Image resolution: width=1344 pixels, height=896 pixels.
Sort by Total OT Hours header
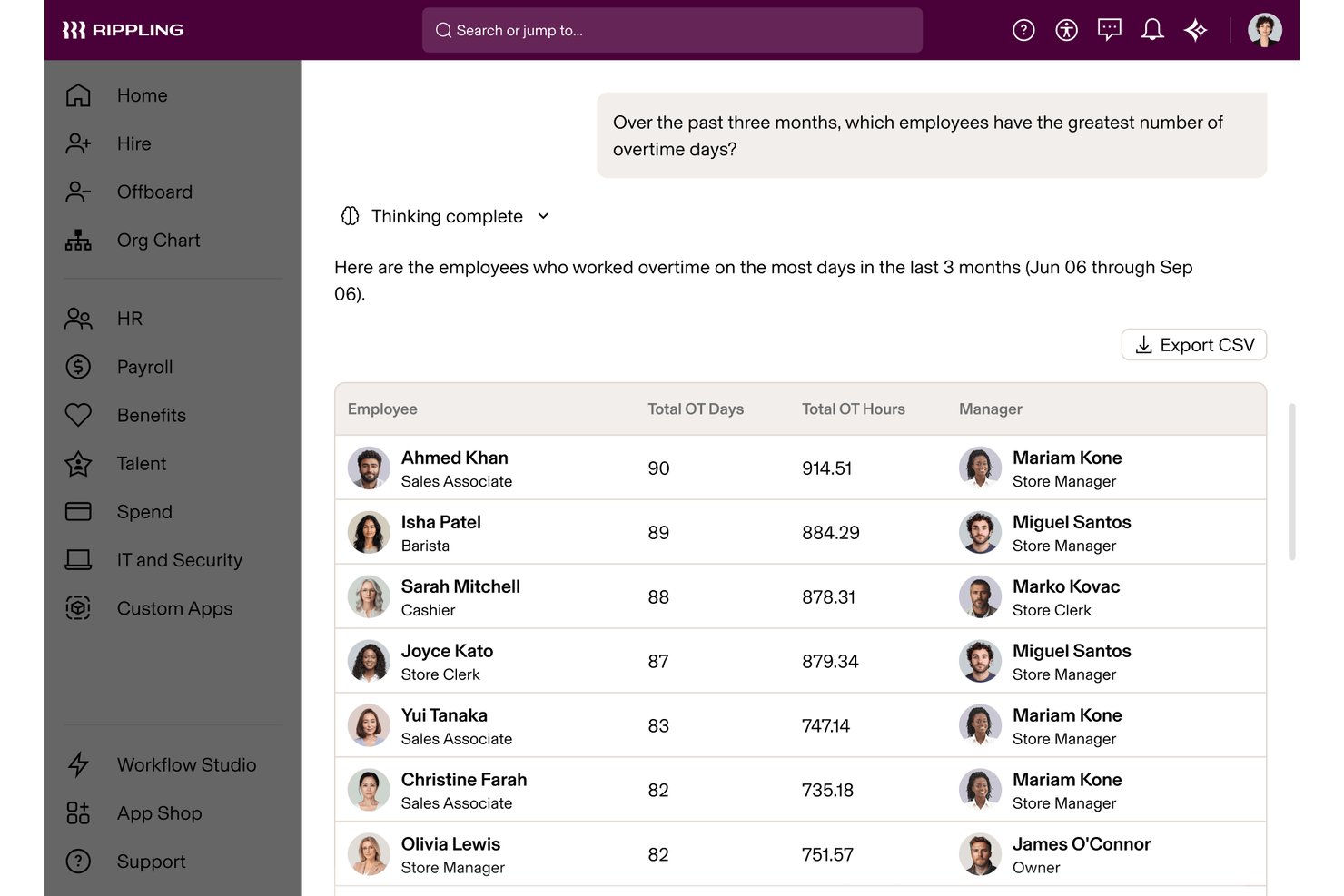(x=854, y=409)
